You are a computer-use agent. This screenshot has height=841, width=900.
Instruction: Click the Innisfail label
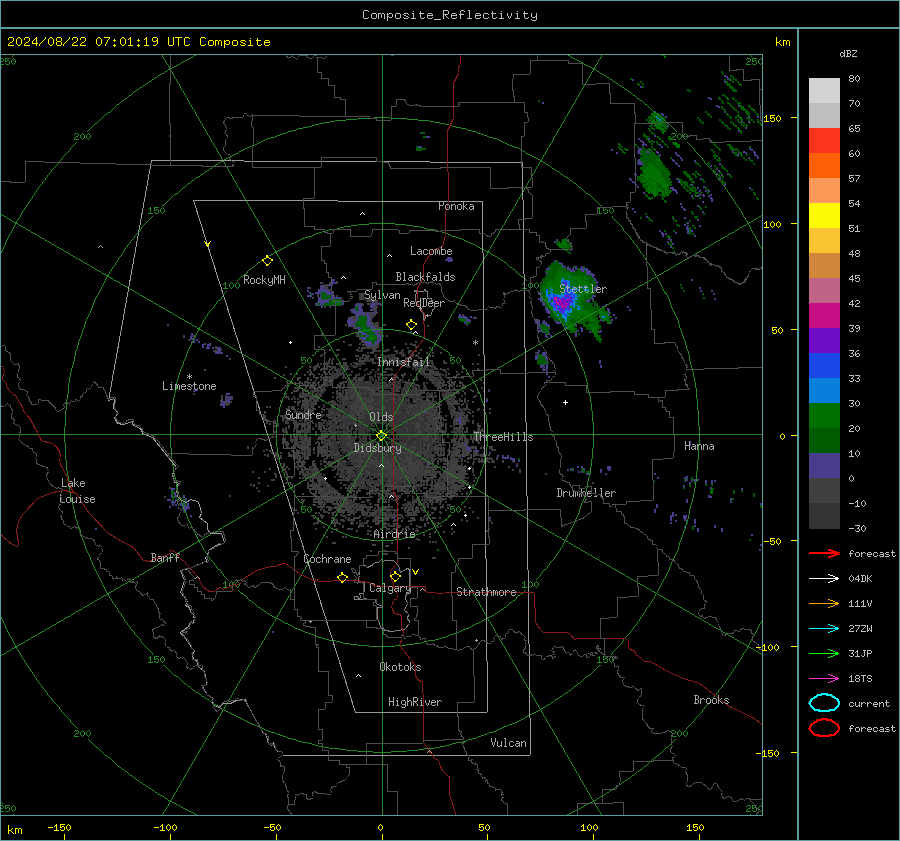[404, 362]
